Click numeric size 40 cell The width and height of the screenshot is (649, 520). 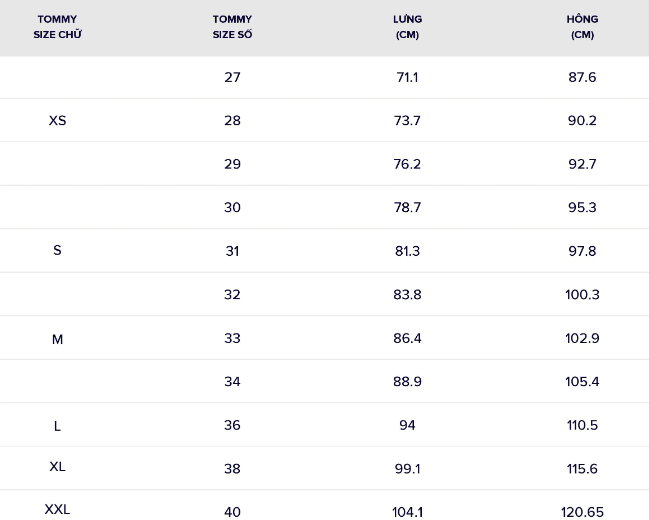(232, 512)
